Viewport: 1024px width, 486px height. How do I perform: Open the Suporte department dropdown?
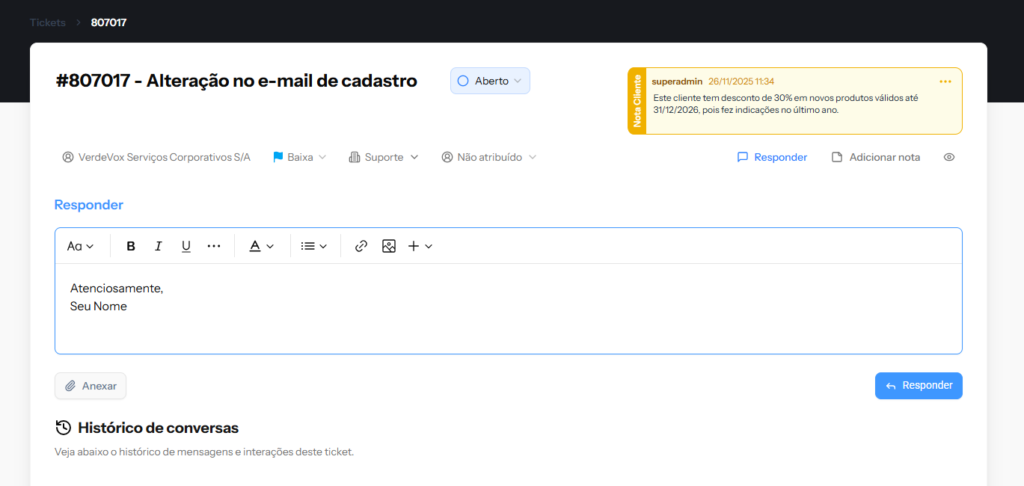click(x=384, y=157)
